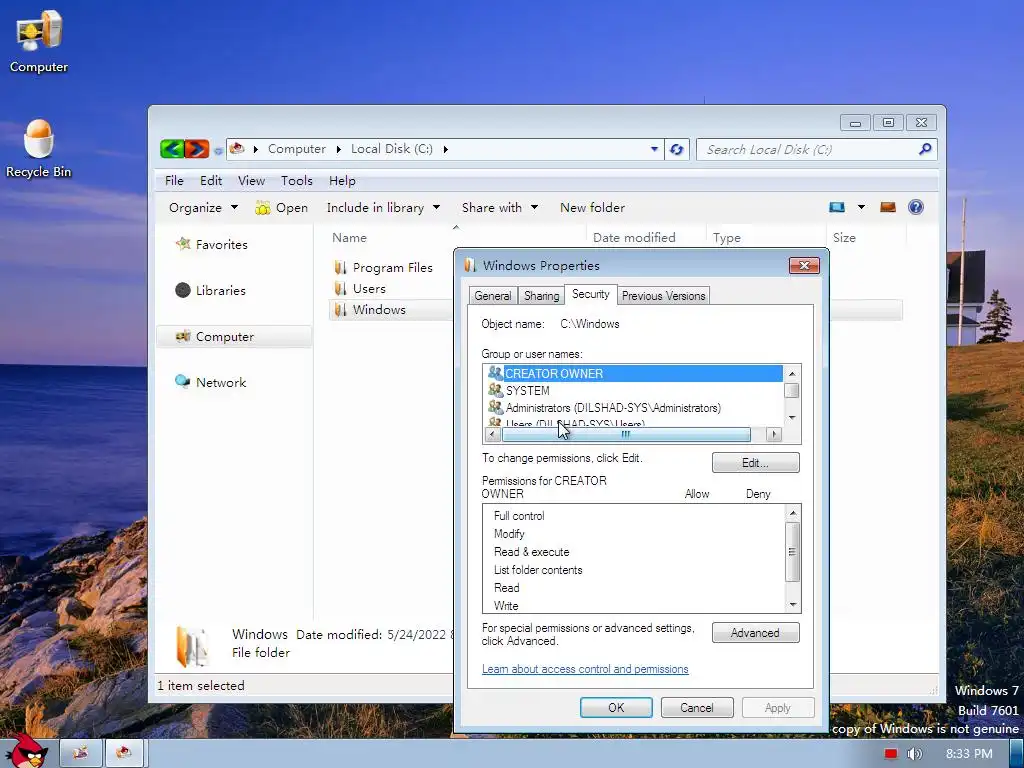Screen dimensions: 1024x768
Task: Open the View menu
Action: (x=251, y=180)
